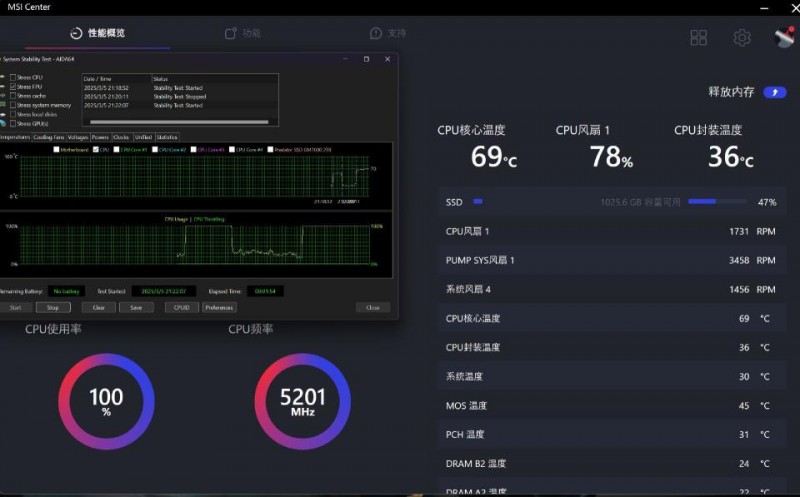
Task: Click the Save button
Action: tap(136, 307)
